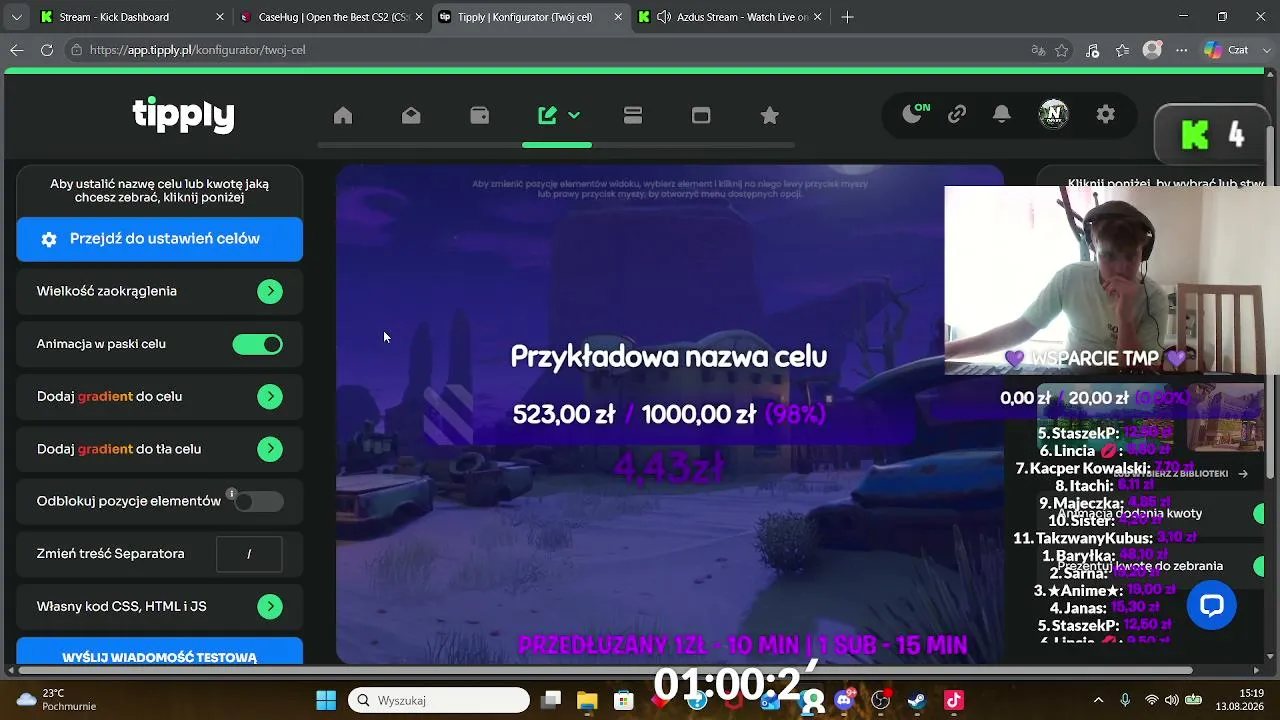Image resolution: width=1280 pixels, height=720 pixels.
Task: Open the window panel icon in Tipply nav
Action: pos(701,116)
